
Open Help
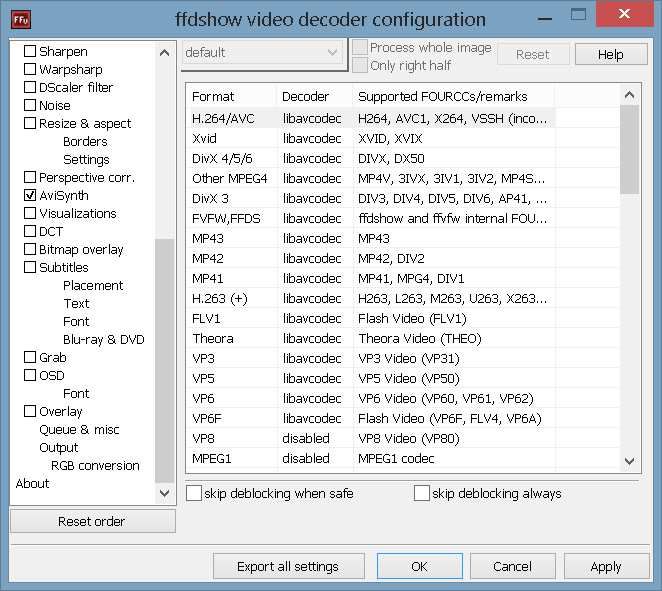610,54
